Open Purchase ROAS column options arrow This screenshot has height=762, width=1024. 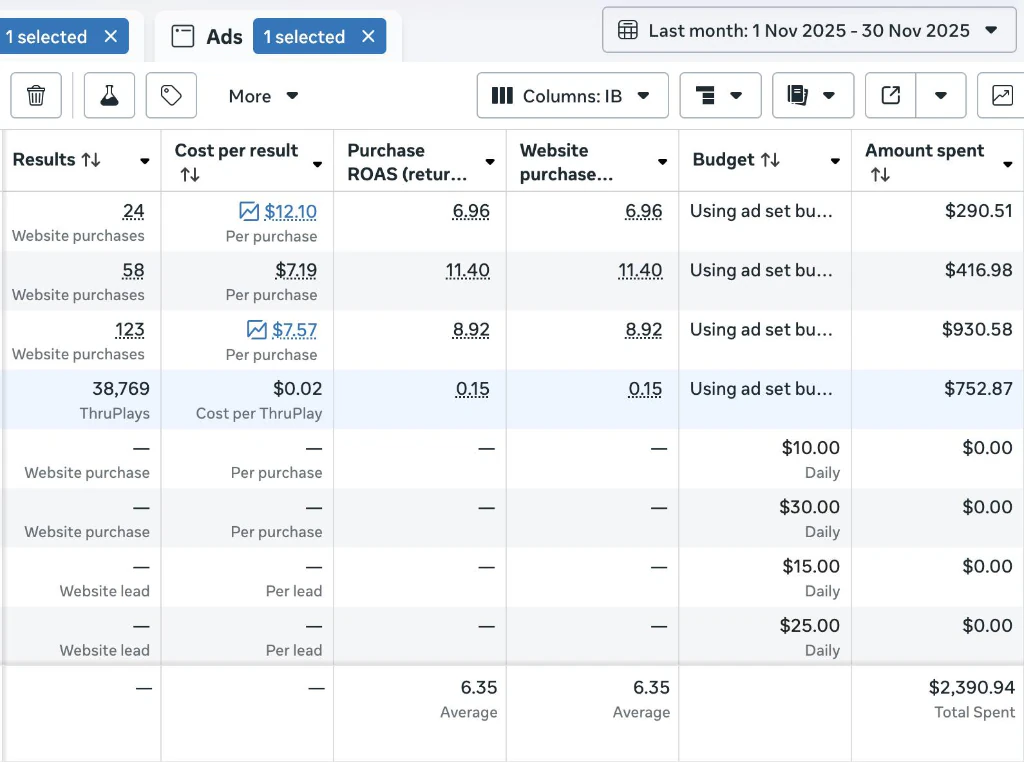490,162
